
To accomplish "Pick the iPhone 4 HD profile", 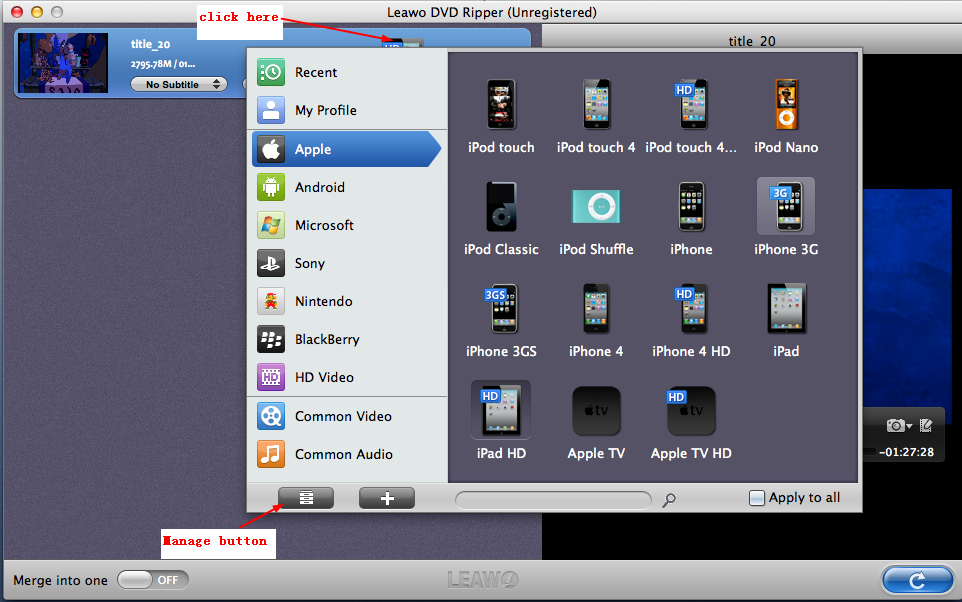I will pyautogui.click(x=691, y=320).
